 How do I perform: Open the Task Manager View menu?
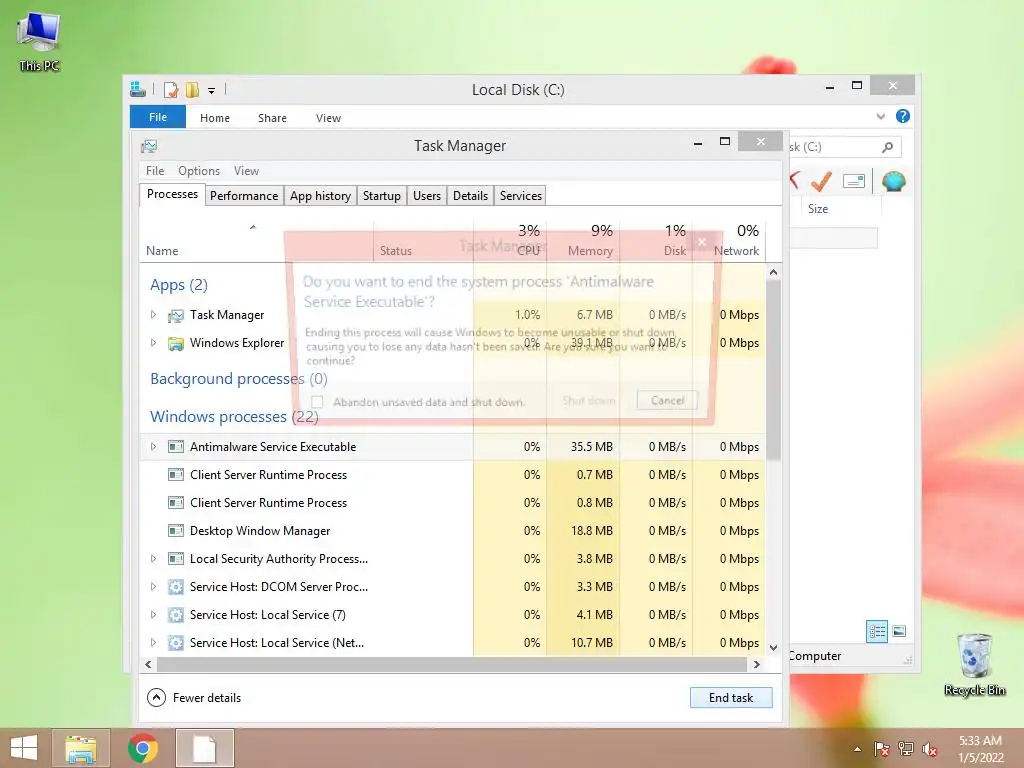point(246,170)
